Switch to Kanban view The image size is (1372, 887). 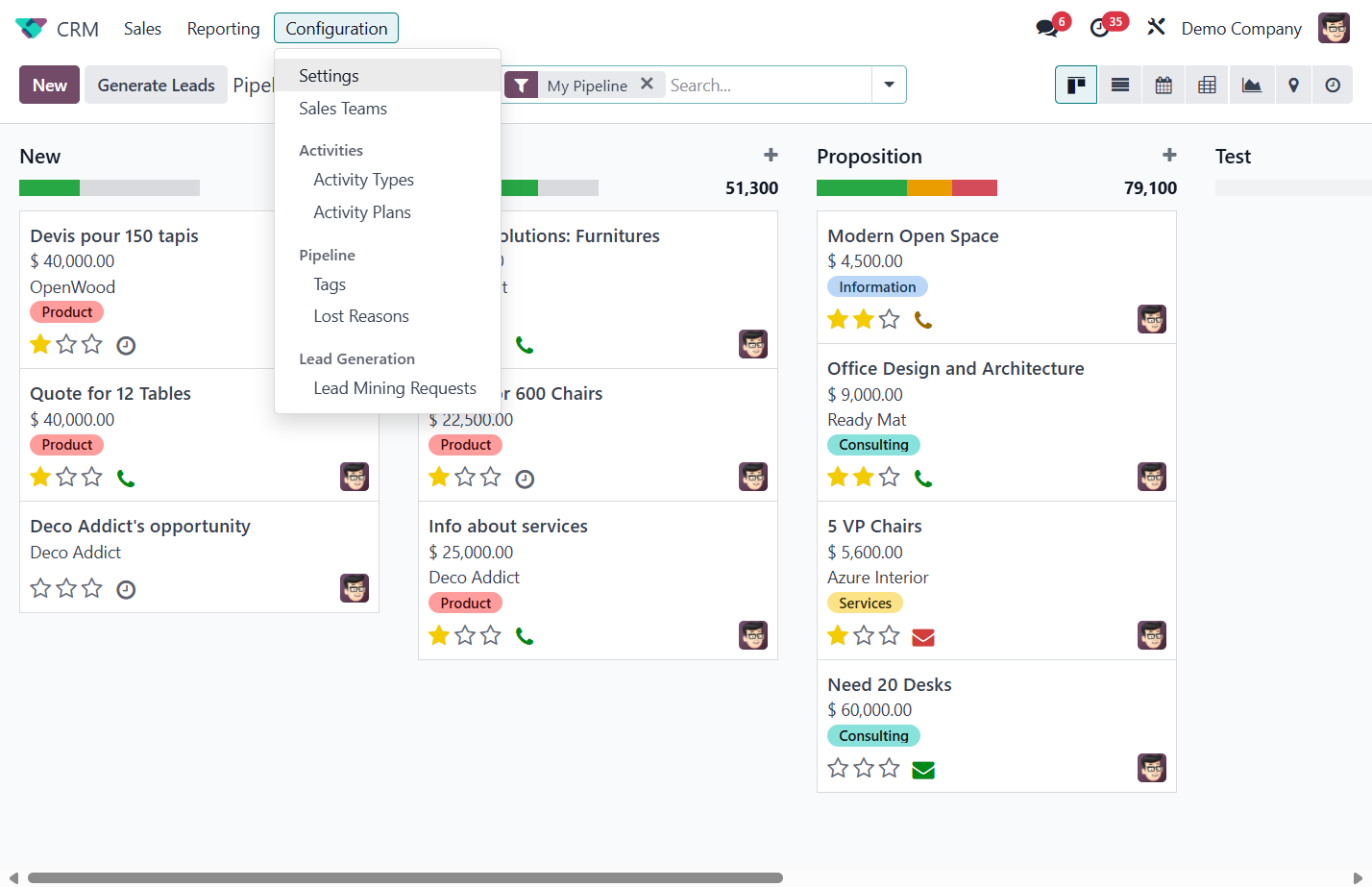click(x=1076, y=85)
